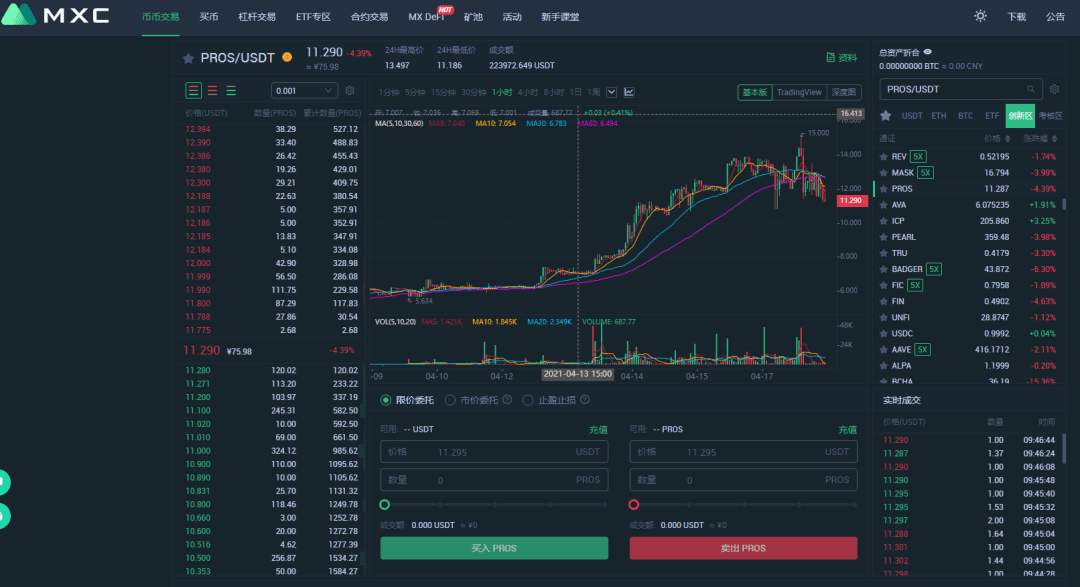Image resolution: width=1080 pixels, height=587 pixels.
Task: Toggle the light/dark theme sun icon
Action: 980,16
